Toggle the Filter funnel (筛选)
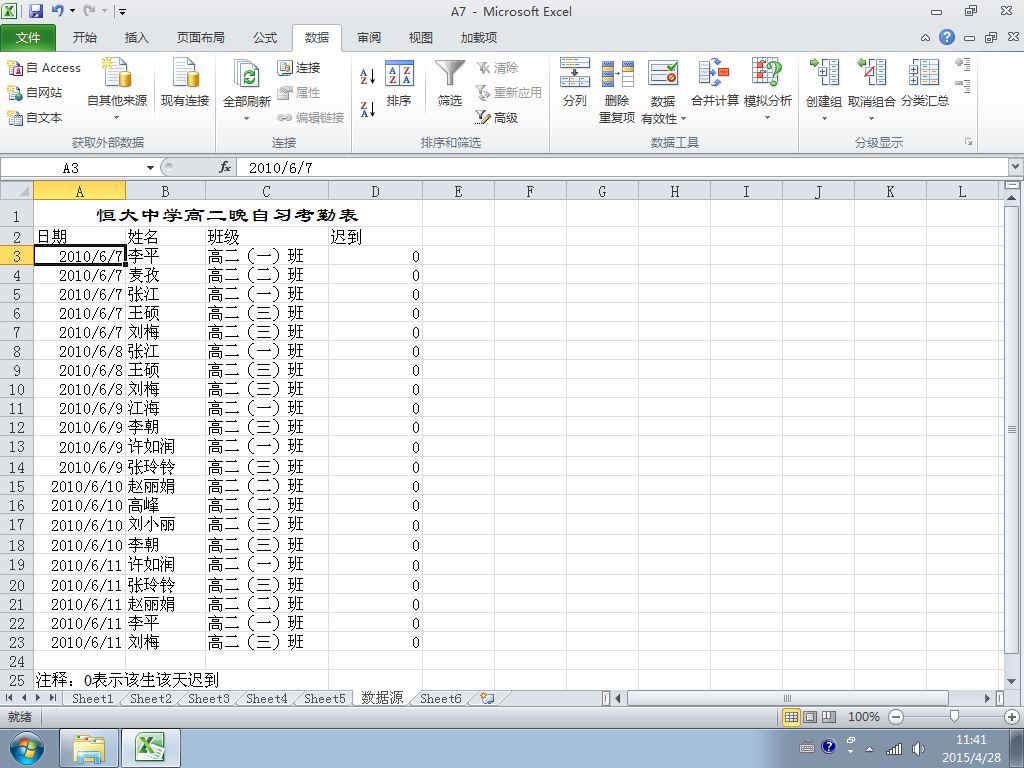The height and width of the screenshot is (768, 1024). 450,83
